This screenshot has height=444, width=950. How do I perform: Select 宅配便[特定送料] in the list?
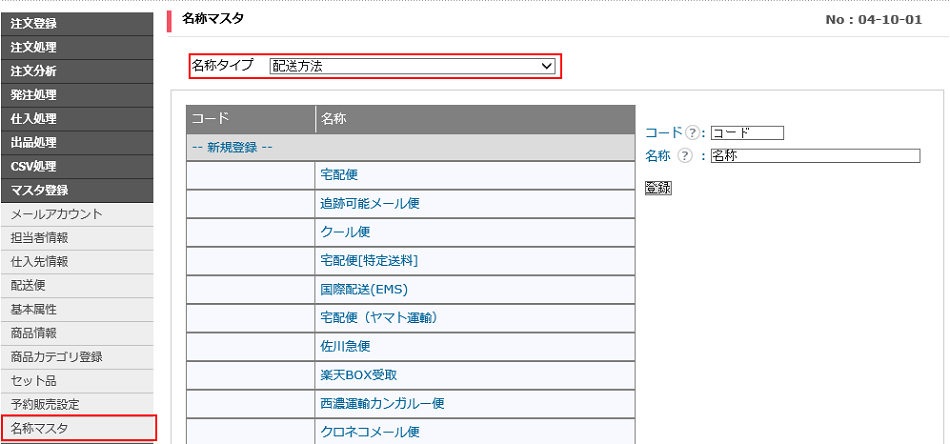(x=369, y=261)
